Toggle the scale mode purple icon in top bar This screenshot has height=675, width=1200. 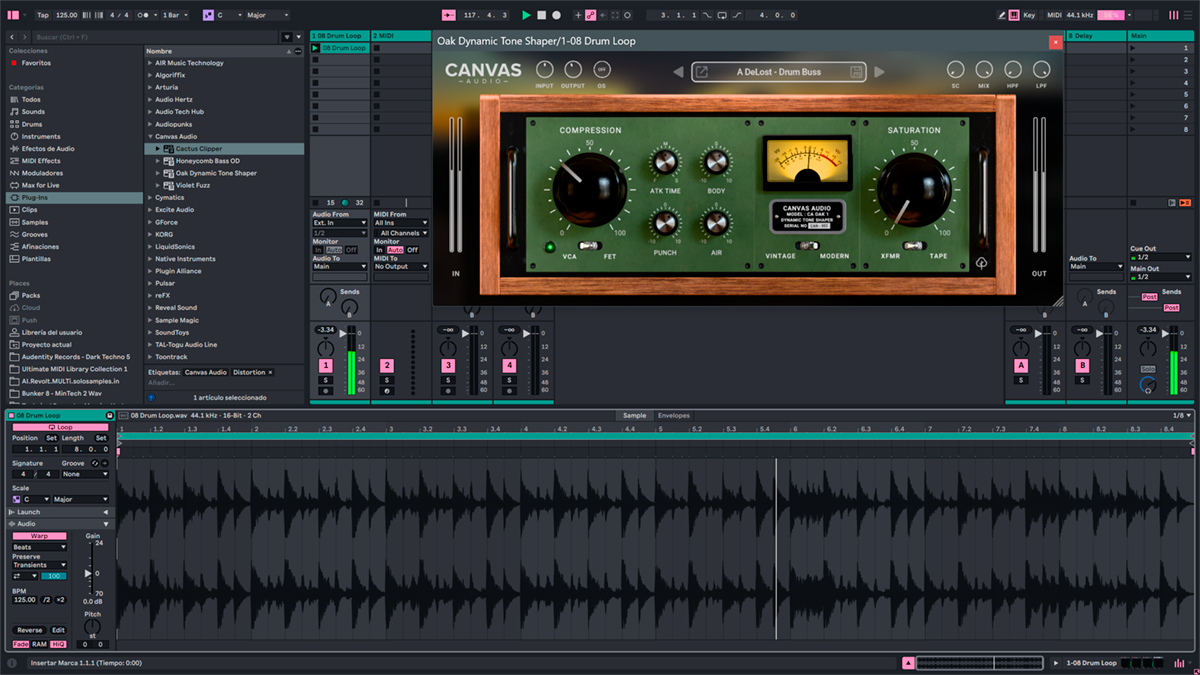(x=208, y=15)
